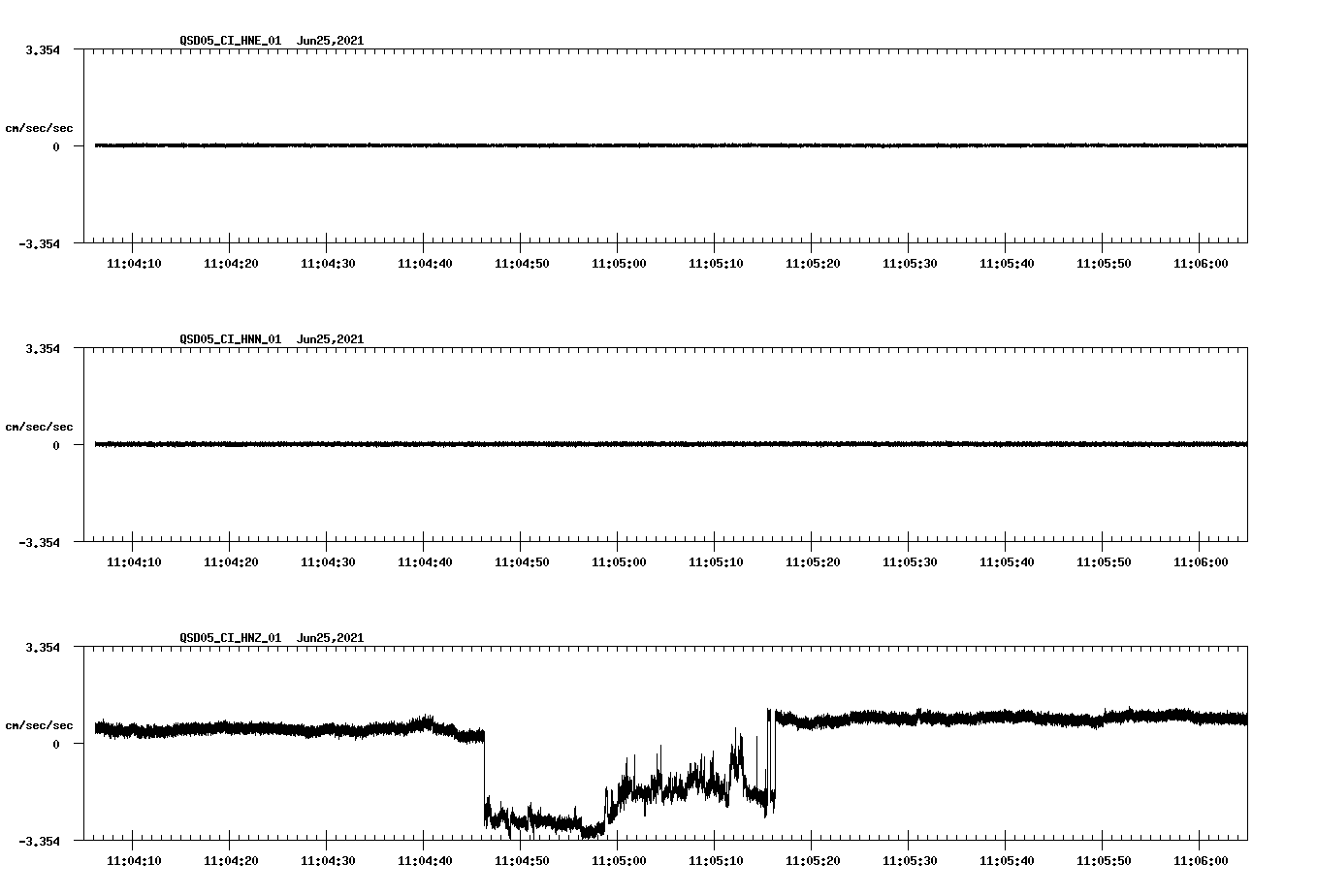Select the Jun25,2021 date on HNE plot
Viewport: 1317px width, 896px height.
[331, 41]
